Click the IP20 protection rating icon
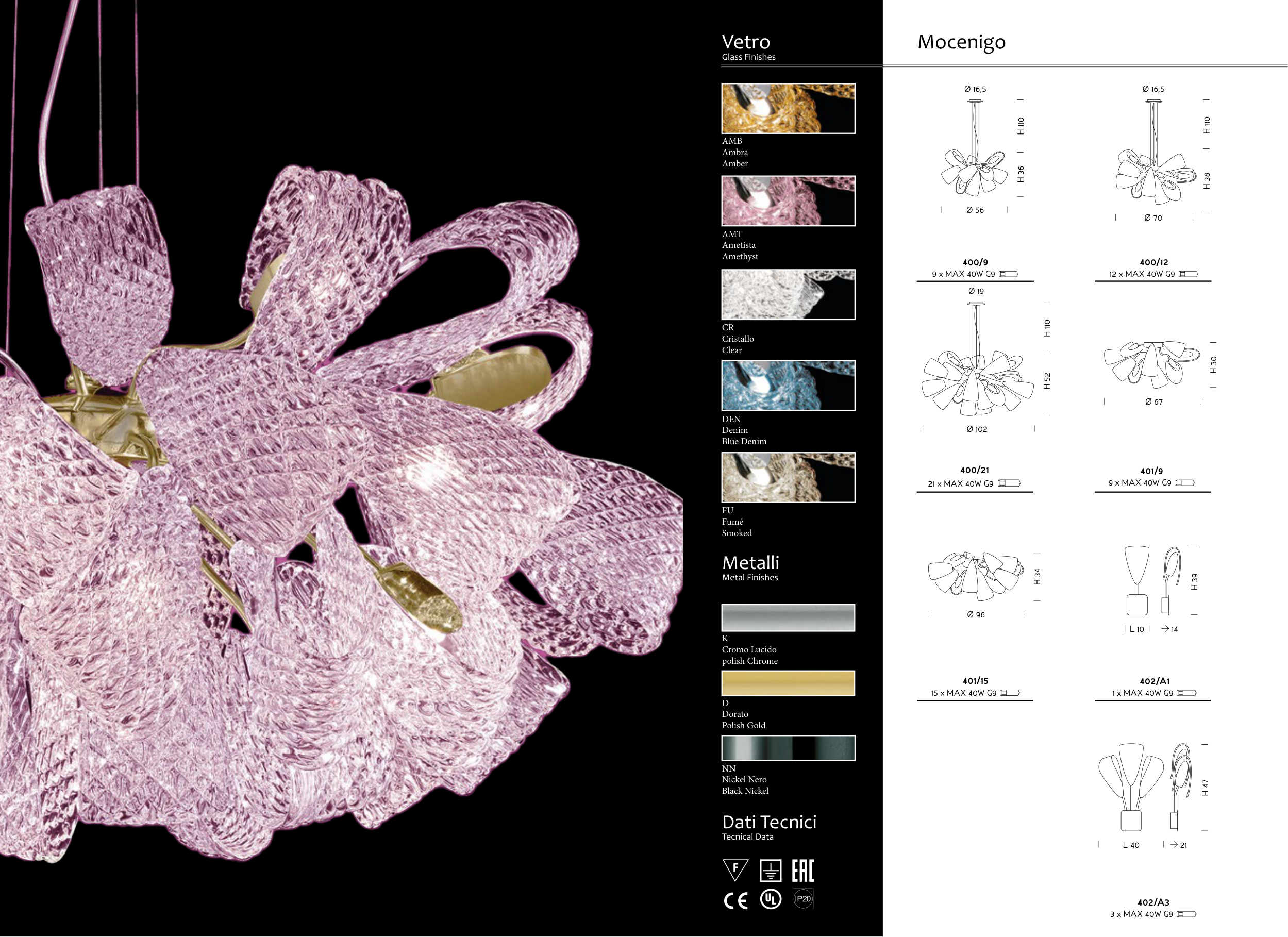1288x937 pixels. click(x=803, y=899)
